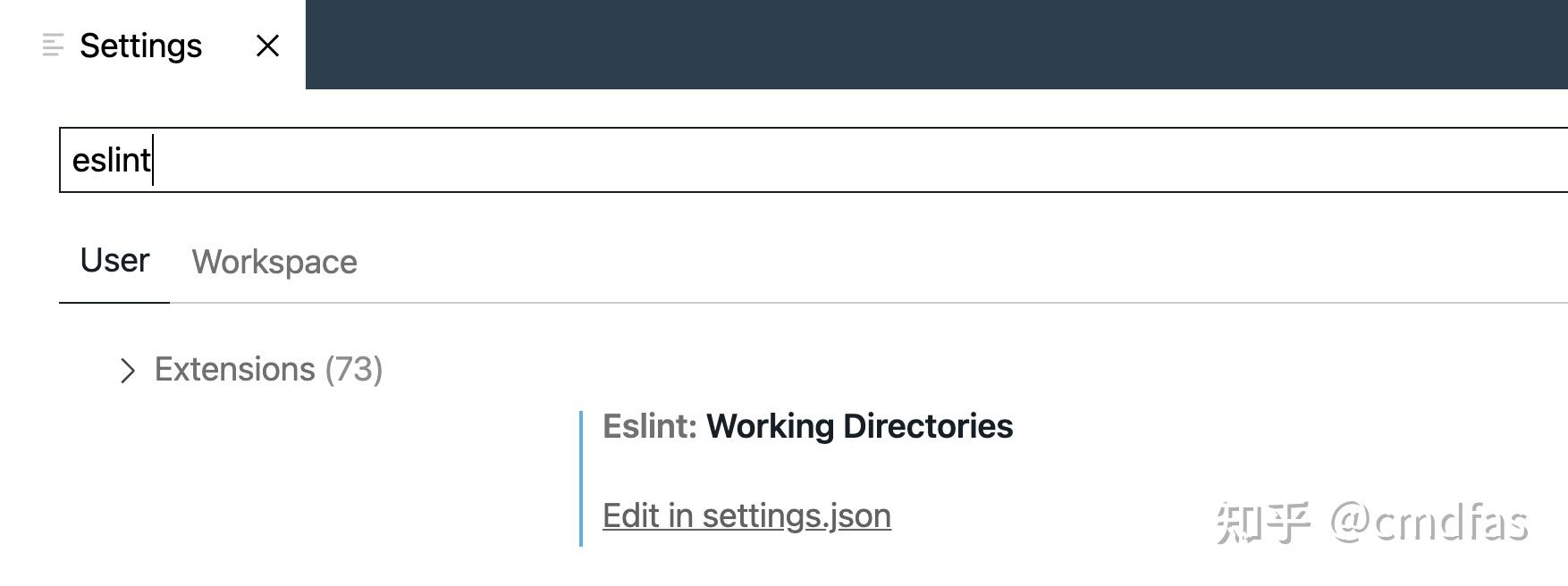1568x586 pixels.
Task: Switch to the Workspace settings tab
Action: 274,262
